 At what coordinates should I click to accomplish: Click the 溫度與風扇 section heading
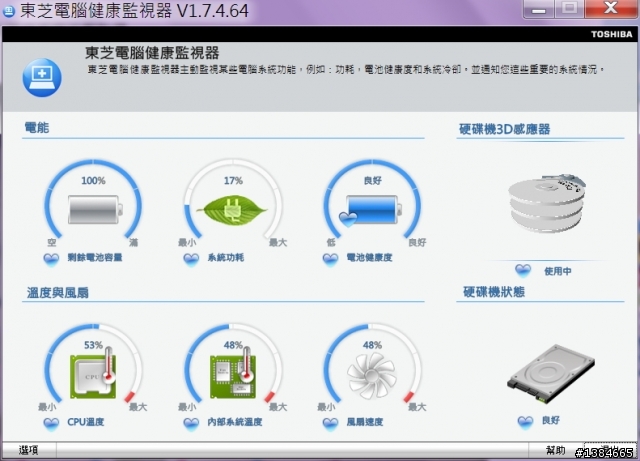click(x=58, y=292)
